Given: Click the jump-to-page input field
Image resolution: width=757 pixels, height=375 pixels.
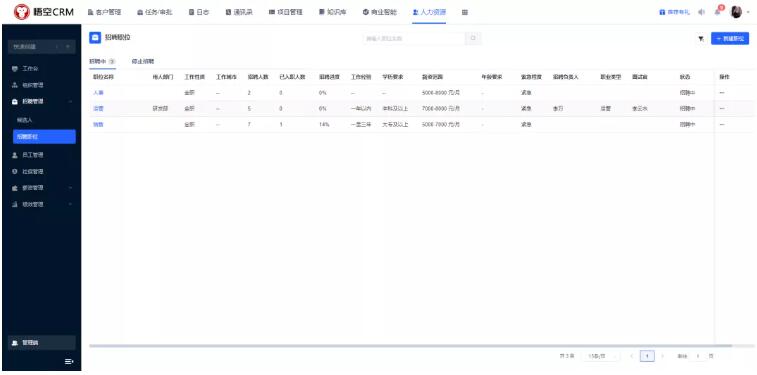Looking at the screenshot, I should (697, 356).
